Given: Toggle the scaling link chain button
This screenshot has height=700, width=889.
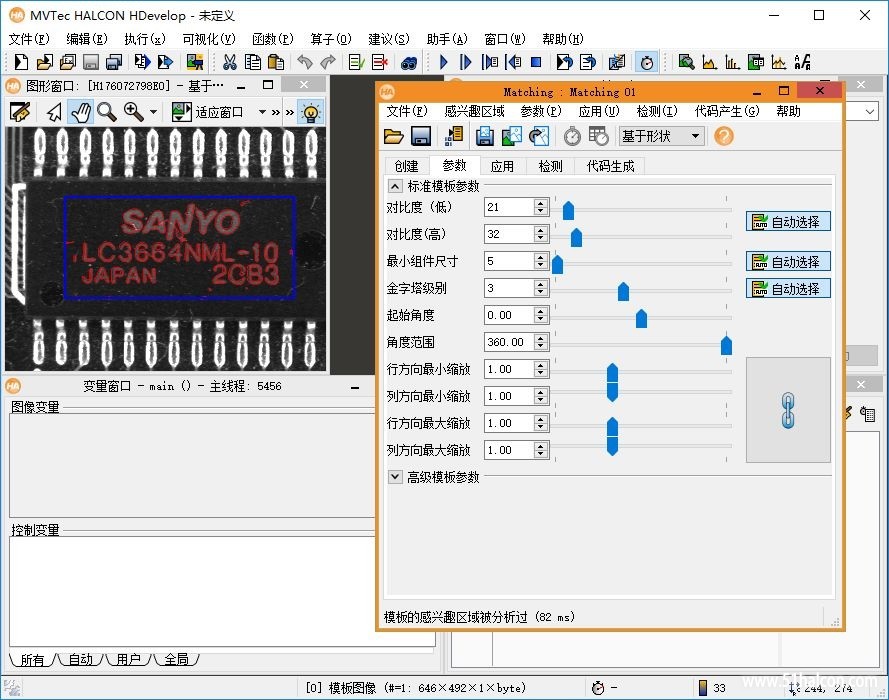Looking at the screenshot, I should 788,410.
